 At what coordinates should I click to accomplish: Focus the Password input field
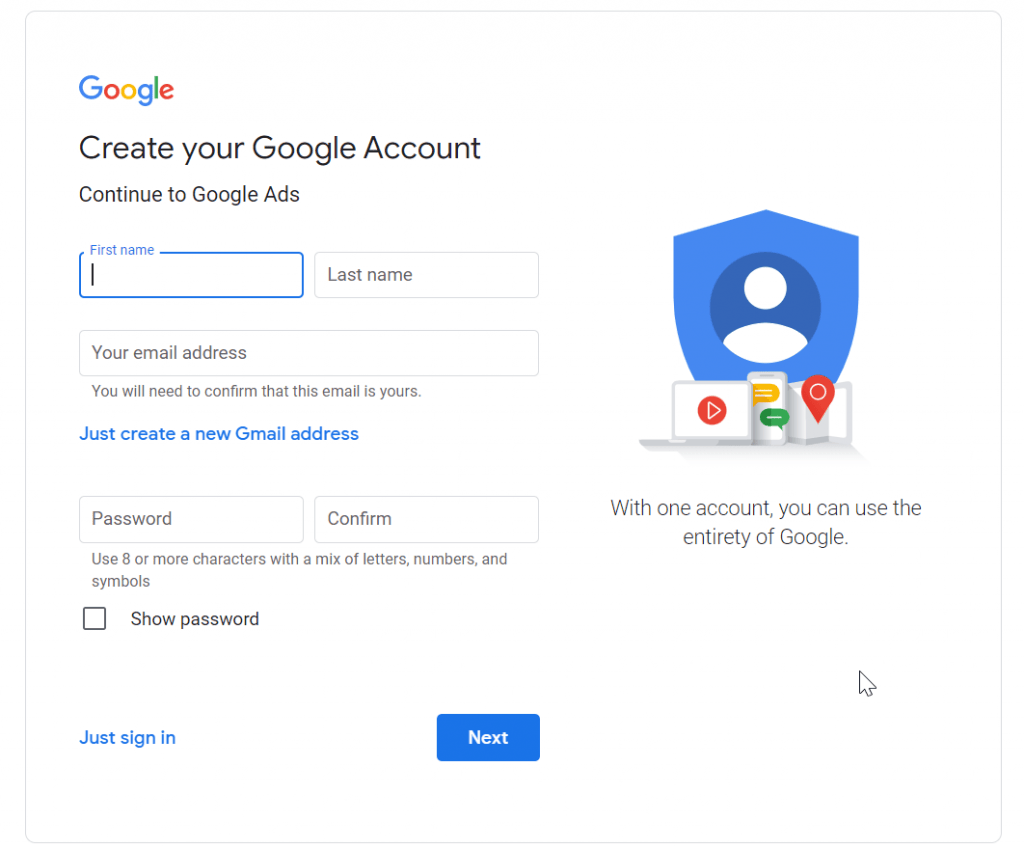pyautogui.click(x=190, y=519)
